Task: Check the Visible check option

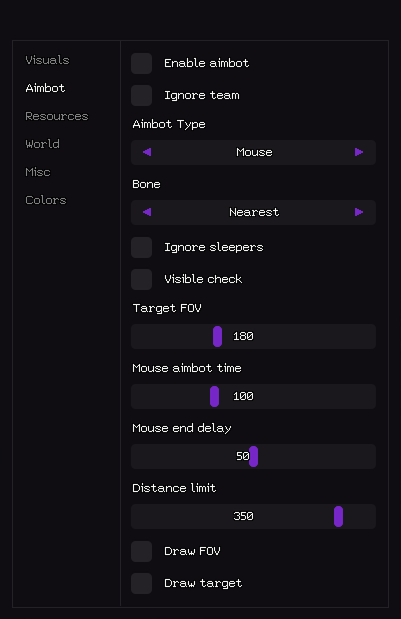Action: tap(142, 279)
